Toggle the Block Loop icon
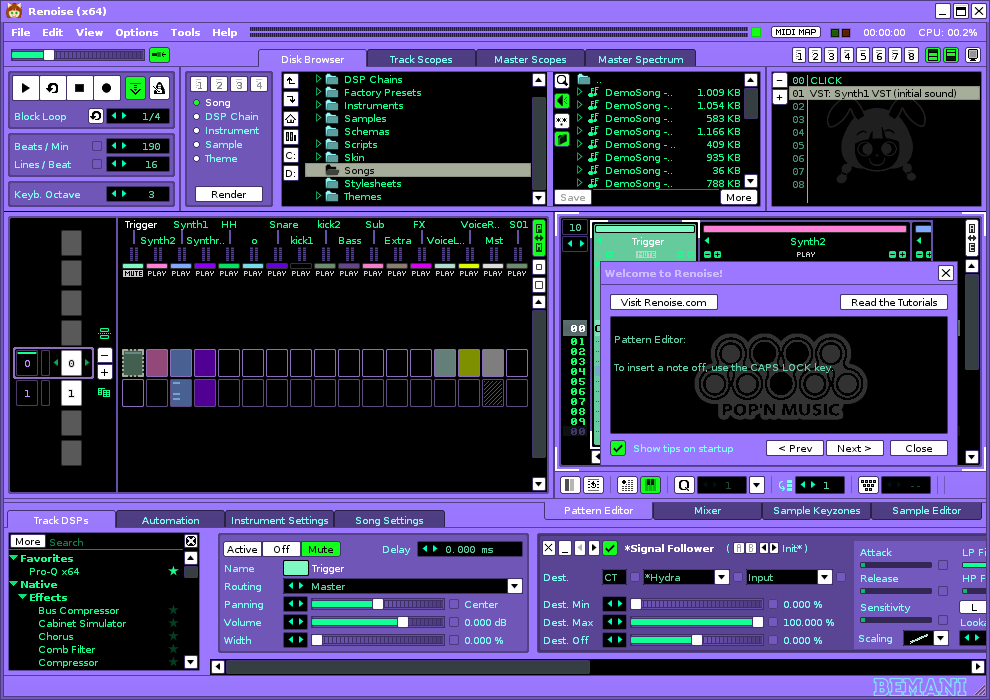 click(95, 116)
